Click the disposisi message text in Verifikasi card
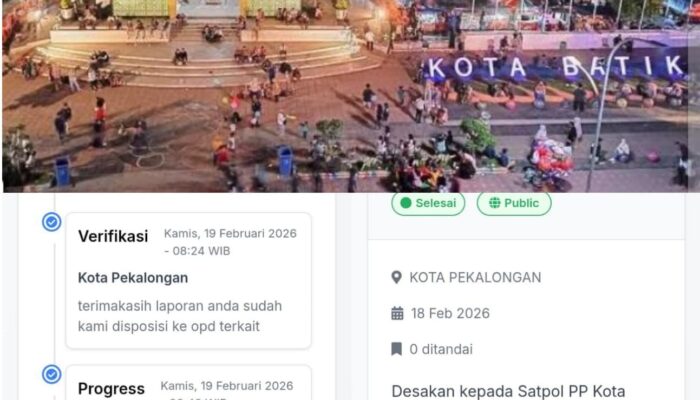The height and width of the screenshot is (400, 700). tap(180, 316)
